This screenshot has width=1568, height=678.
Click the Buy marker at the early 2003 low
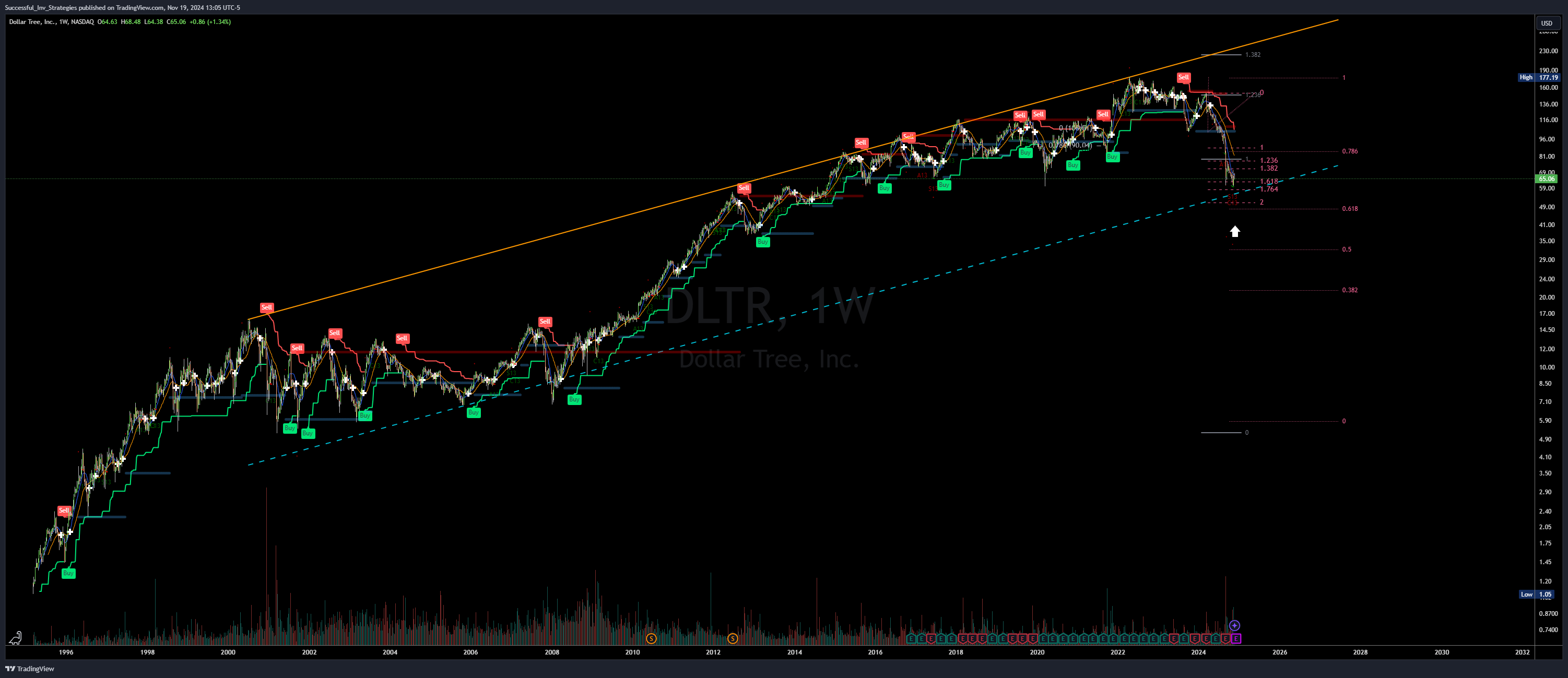(x=364, y=415)
